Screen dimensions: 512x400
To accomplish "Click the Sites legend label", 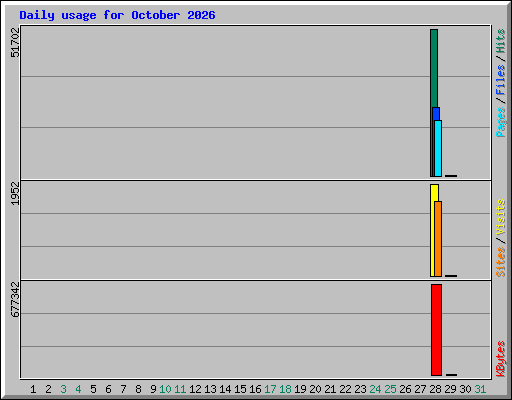I will 500,262.
